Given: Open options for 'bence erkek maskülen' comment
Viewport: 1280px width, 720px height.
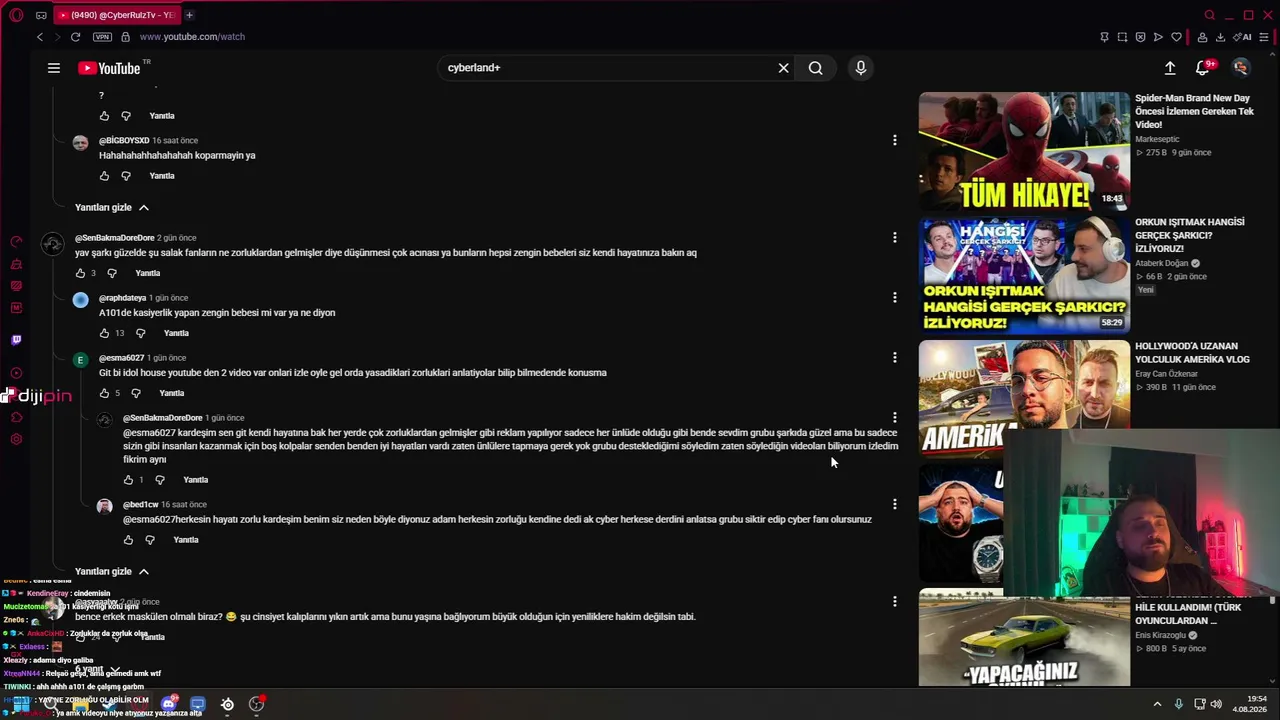Looking at the screenshot, I should click(x=894, y=602).
